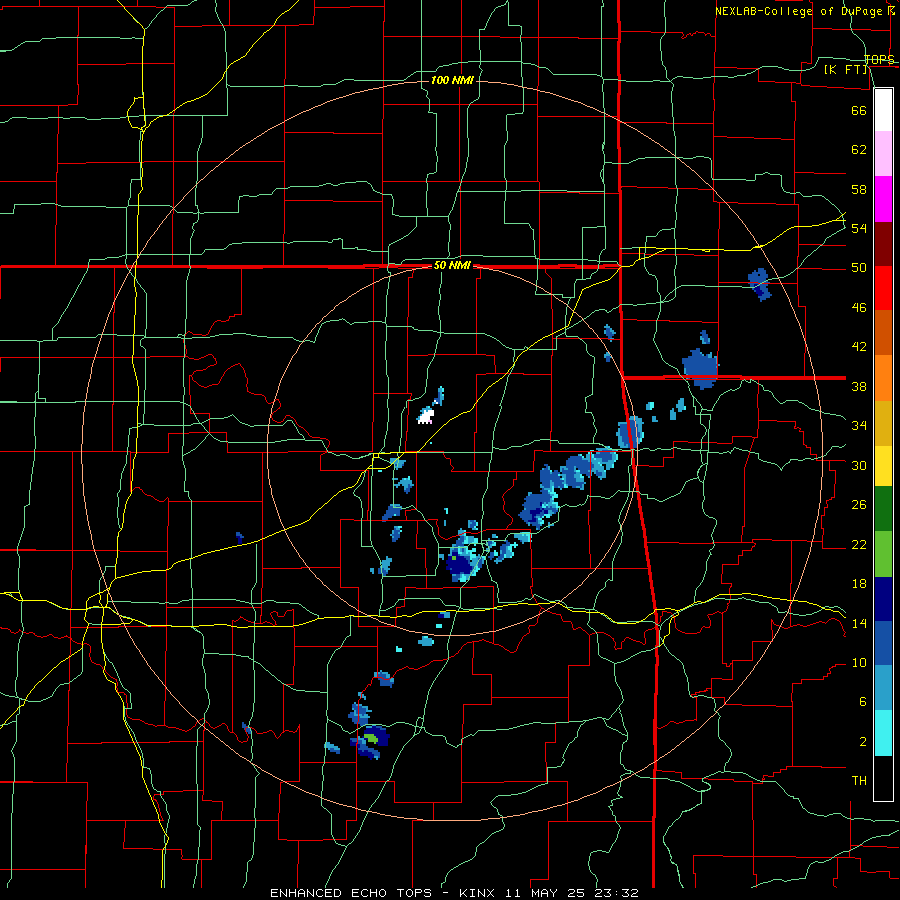Image resolution: width=900 pixels, height=900 pixels.
Task: Click the legend value '6'
Action: point(862,701)
